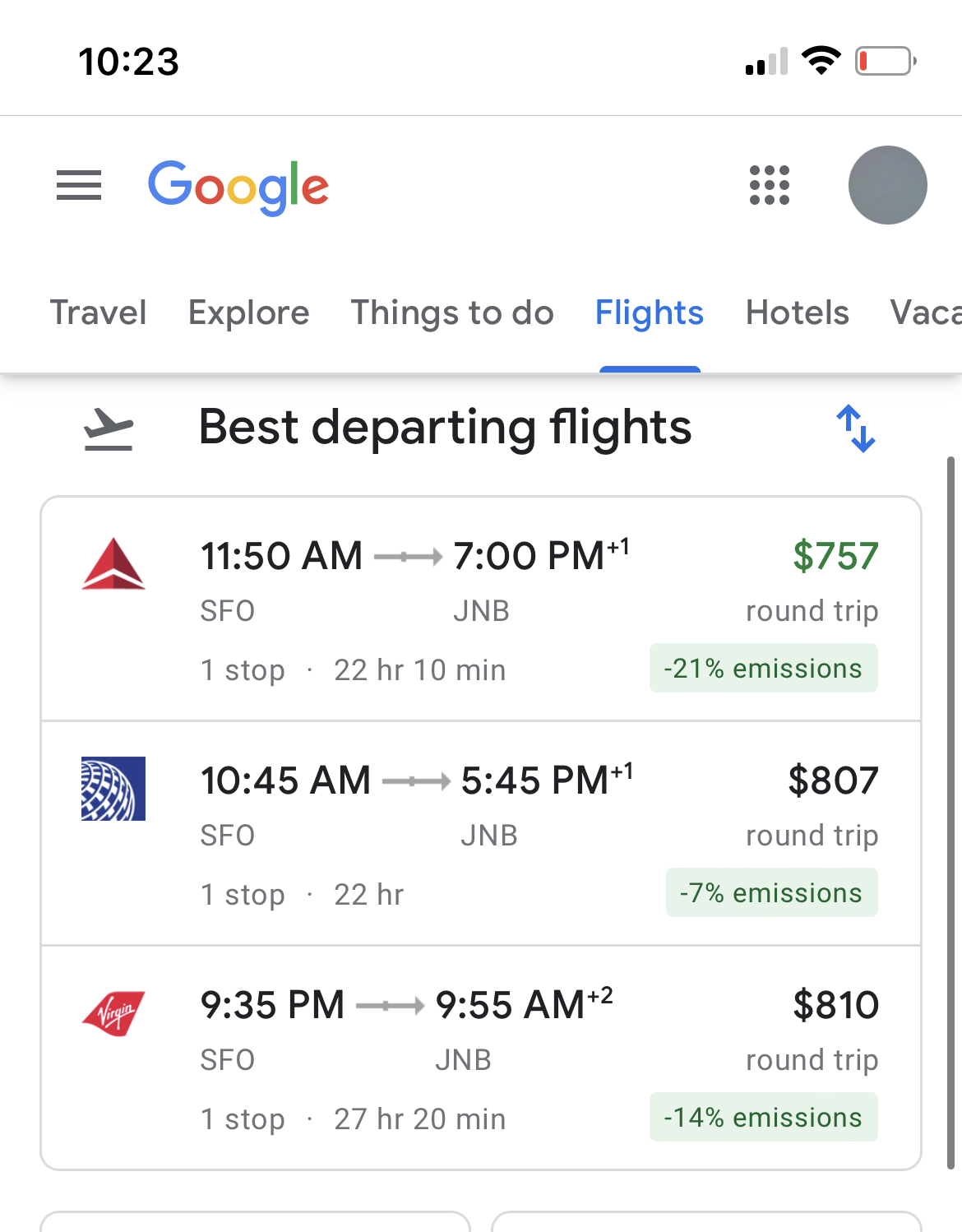Switch to the Travel tab
The height and width of the screenshot is (1232, 962).
(99, 313)
